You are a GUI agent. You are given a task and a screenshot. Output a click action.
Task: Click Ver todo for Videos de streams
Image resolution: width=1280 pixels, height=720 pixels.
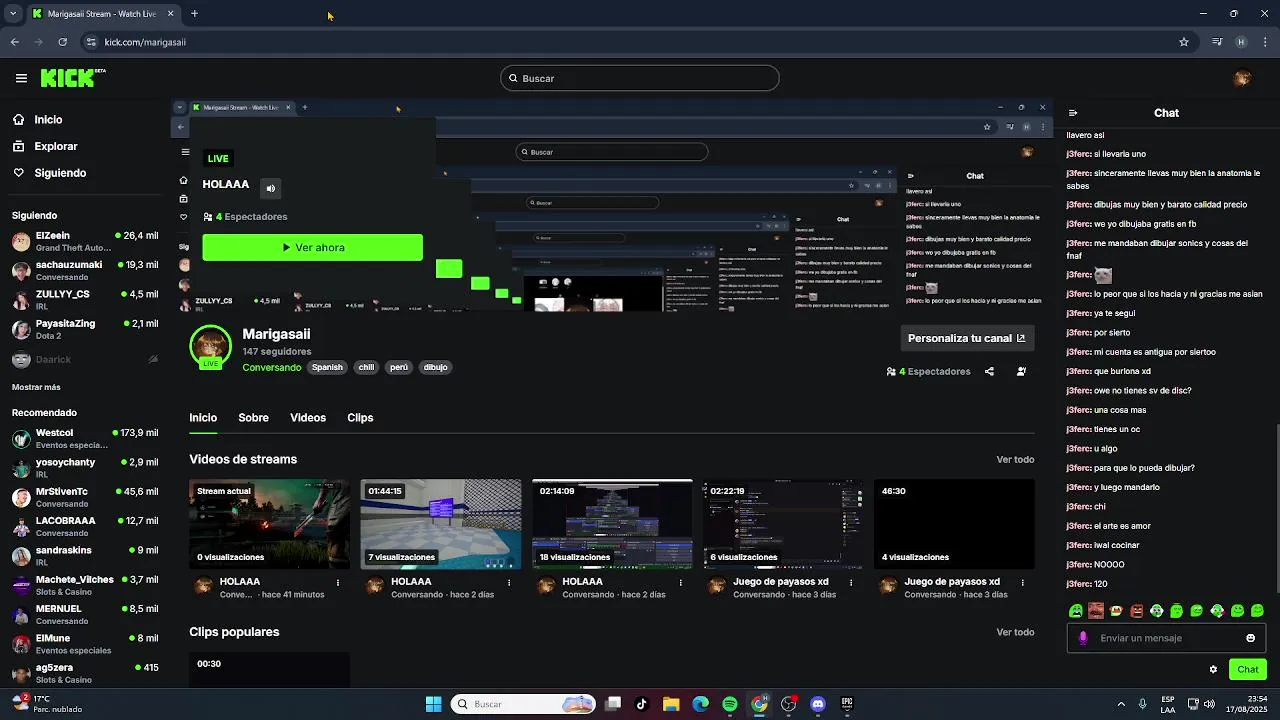1015,460
